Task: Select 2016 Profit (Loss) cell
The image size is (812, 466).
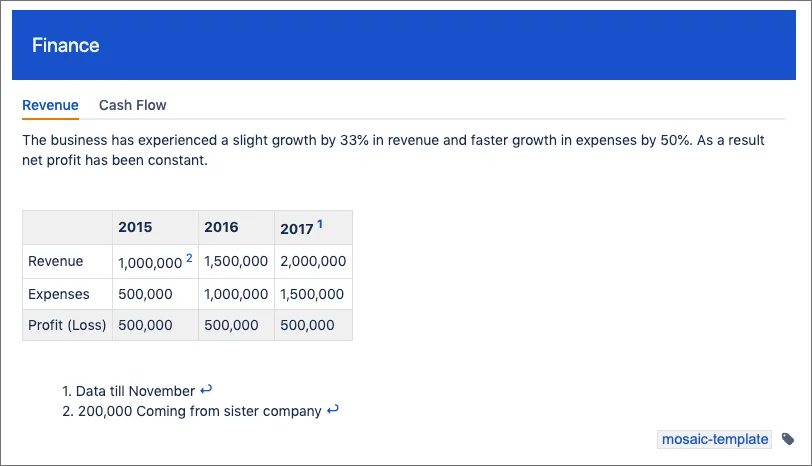Action: coord(236,325)
